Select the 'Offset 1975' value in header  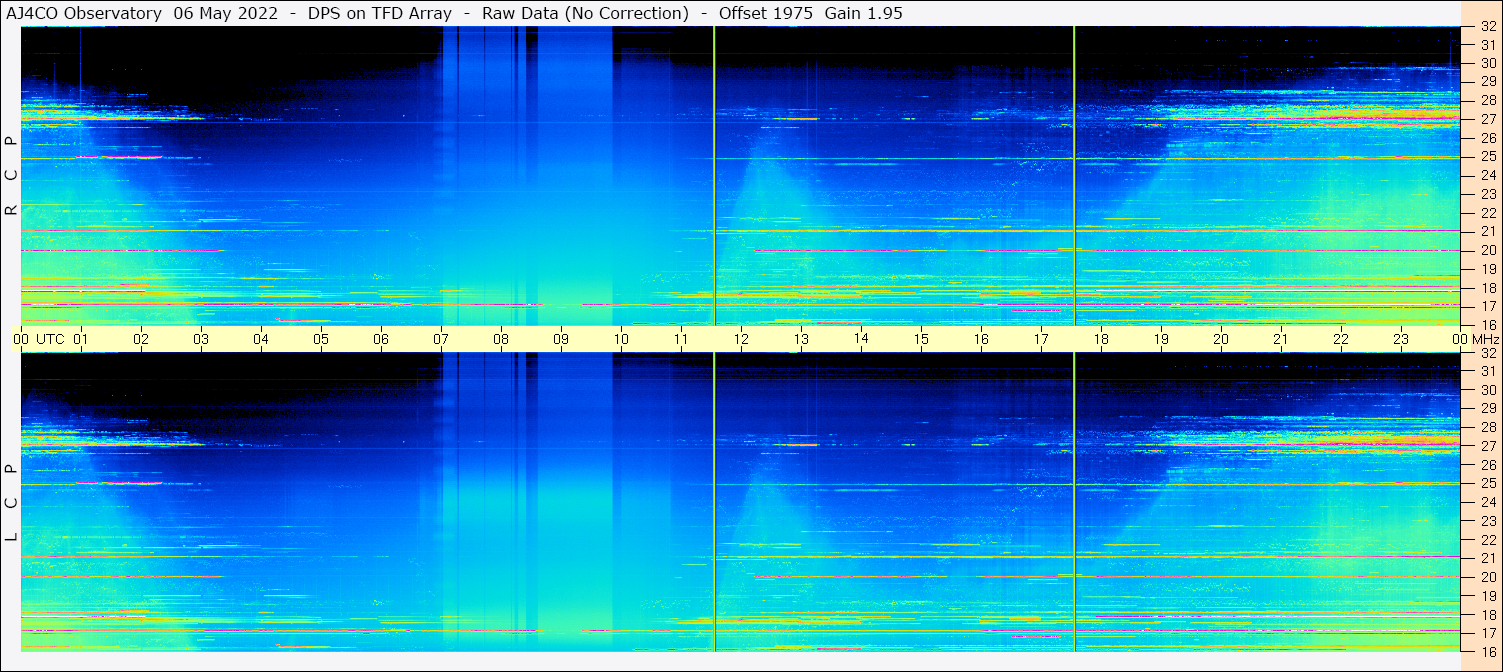point(766,13)
